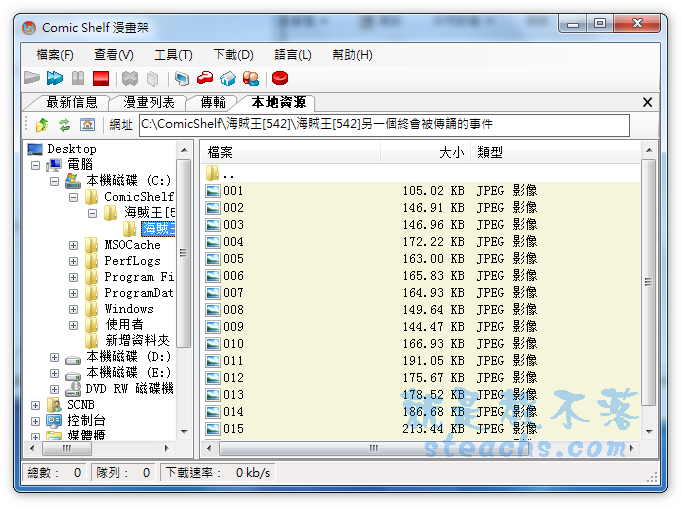Click the DVD RW drive icon
This screenshot has width=682, height=507.
tap(73, 388)
